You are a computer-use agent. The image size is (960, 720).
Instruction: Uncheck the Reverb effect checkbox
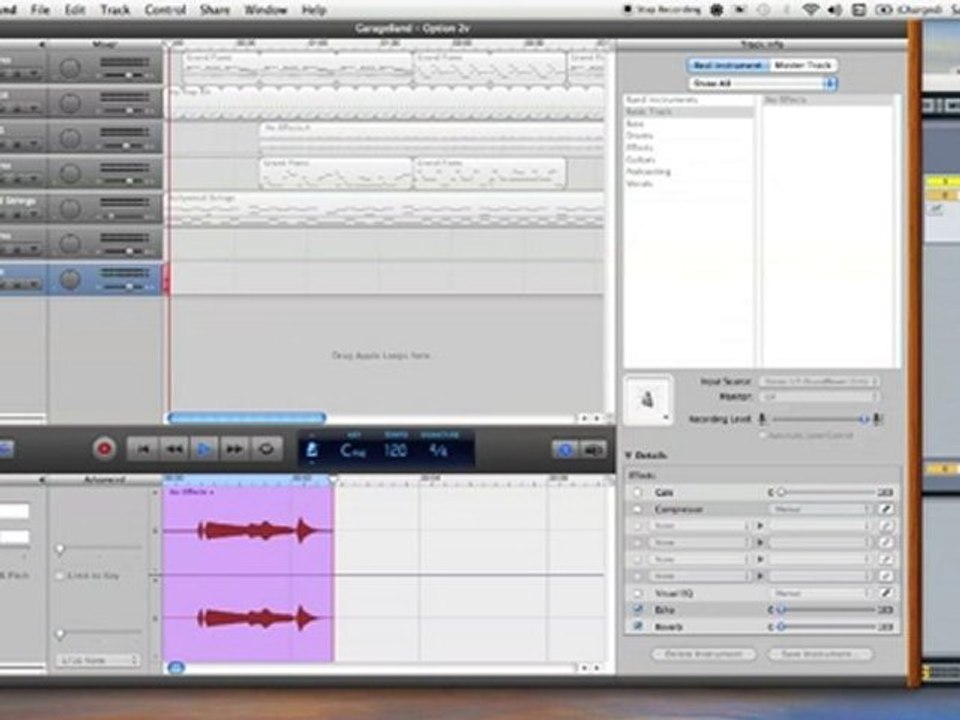(x=637, y=626)
